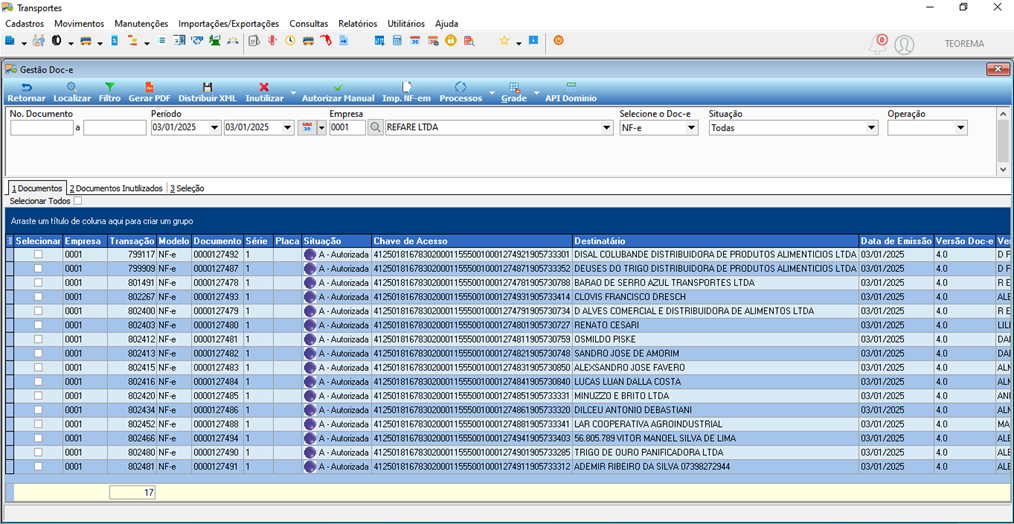Toggle the Selecionar Todos checkbox
Screen dimensions: 1014x524
tap(78, 201)
